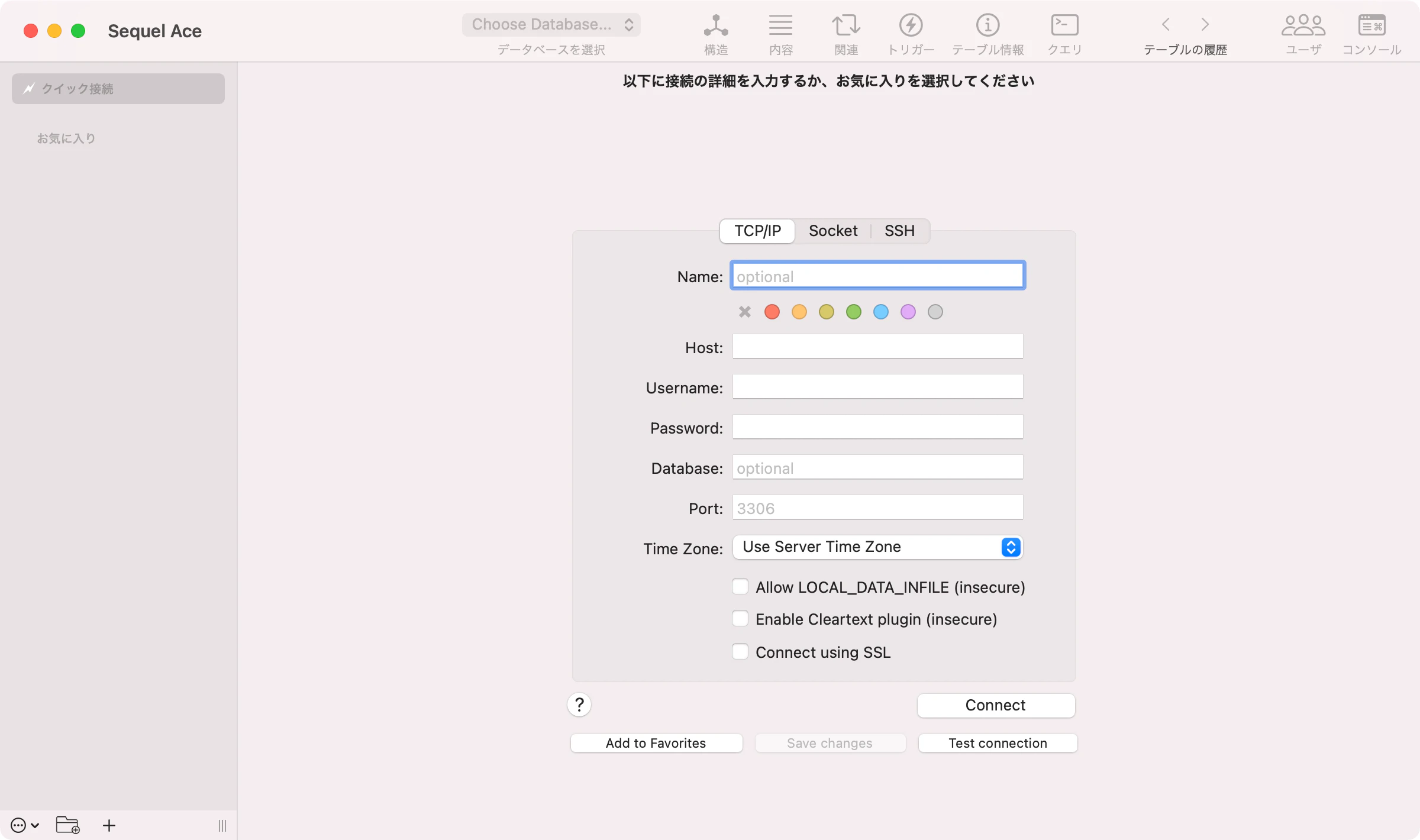Open the ellipsis actions menu in sidebar footer
The height and width of the screenshot is (840, 1420).
tap(25, 825)
